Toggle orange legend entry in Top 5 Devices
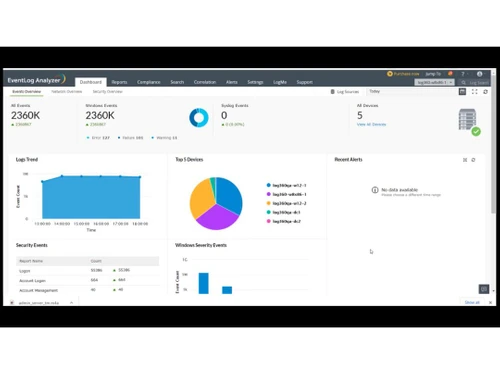500x375 pixels. [x=286, y=203]
